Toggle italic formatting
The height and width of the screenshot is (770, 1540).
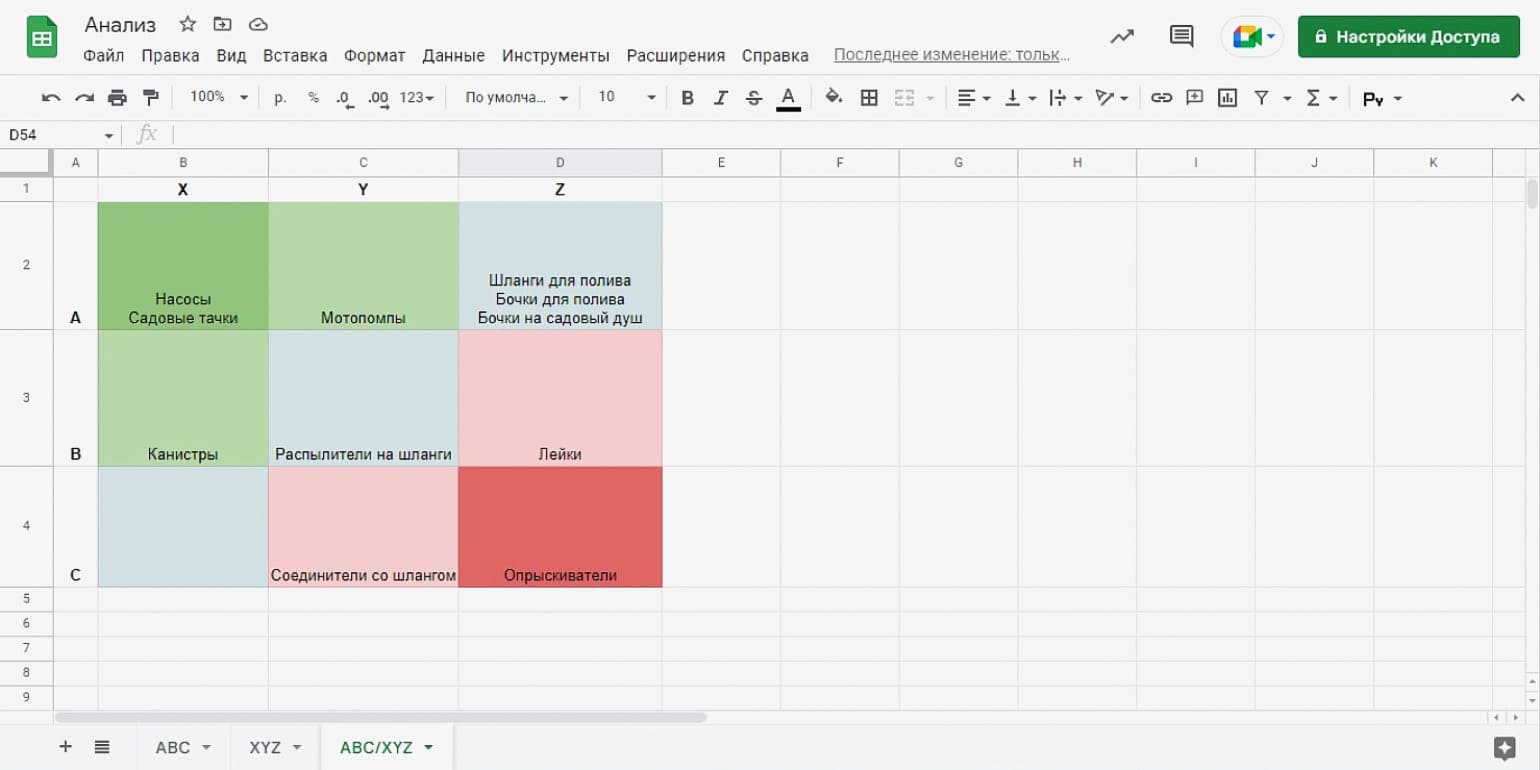[720, 98]
